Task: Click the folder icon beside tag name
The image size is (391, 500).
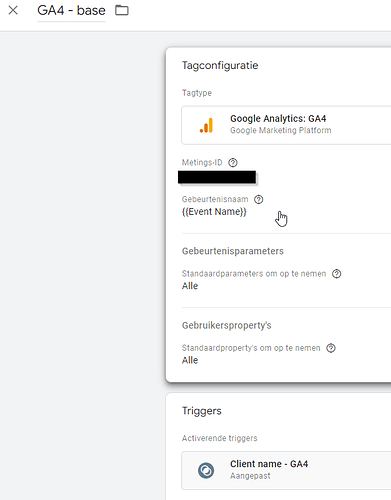Action: [122, 10]
